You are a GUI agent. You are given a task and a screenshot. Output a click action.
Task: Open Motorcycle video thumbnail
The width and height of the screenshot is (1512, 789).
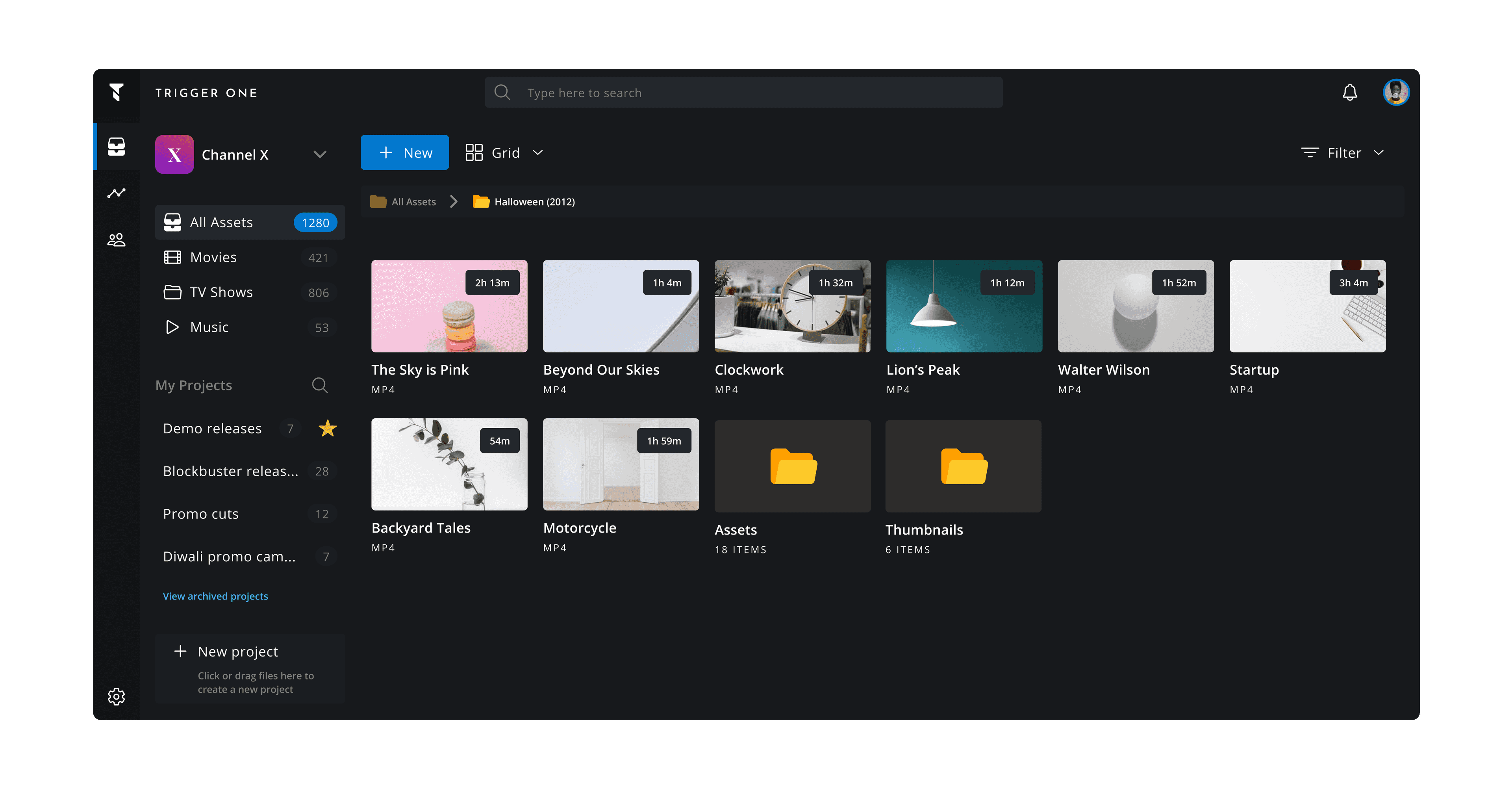(621, 464)
